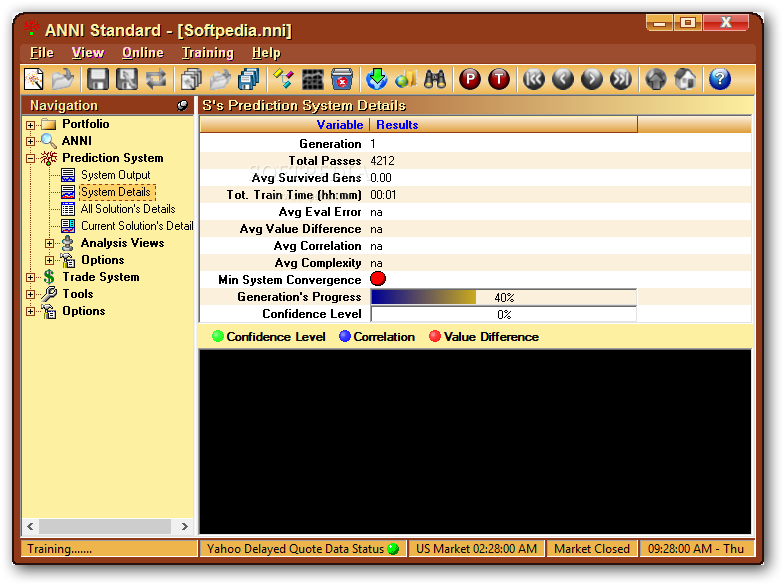The image size is (784, 585).
Task: Click the up arrow navigation icon
Action: (x=656, y=79)
